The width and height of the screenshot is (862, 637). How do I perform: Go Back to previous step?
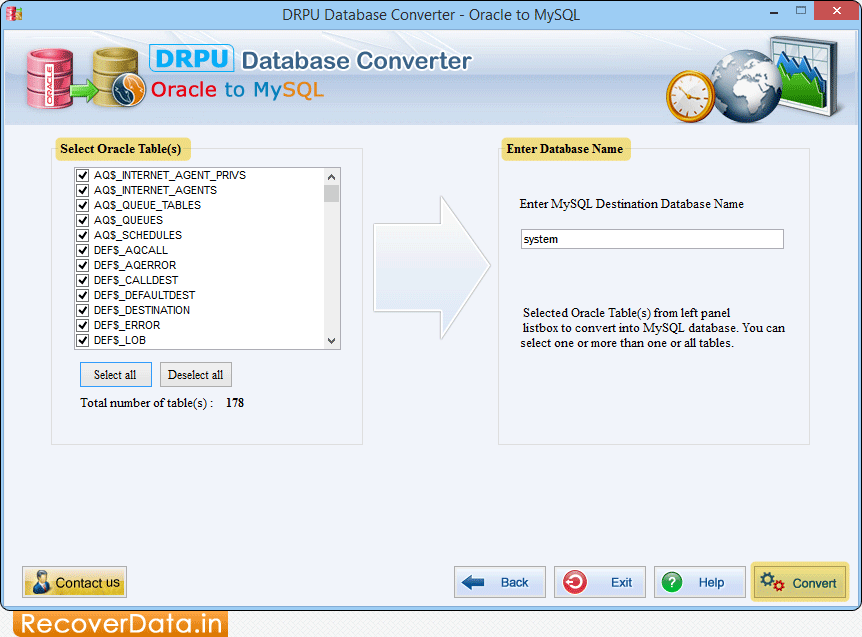(500, 582)
